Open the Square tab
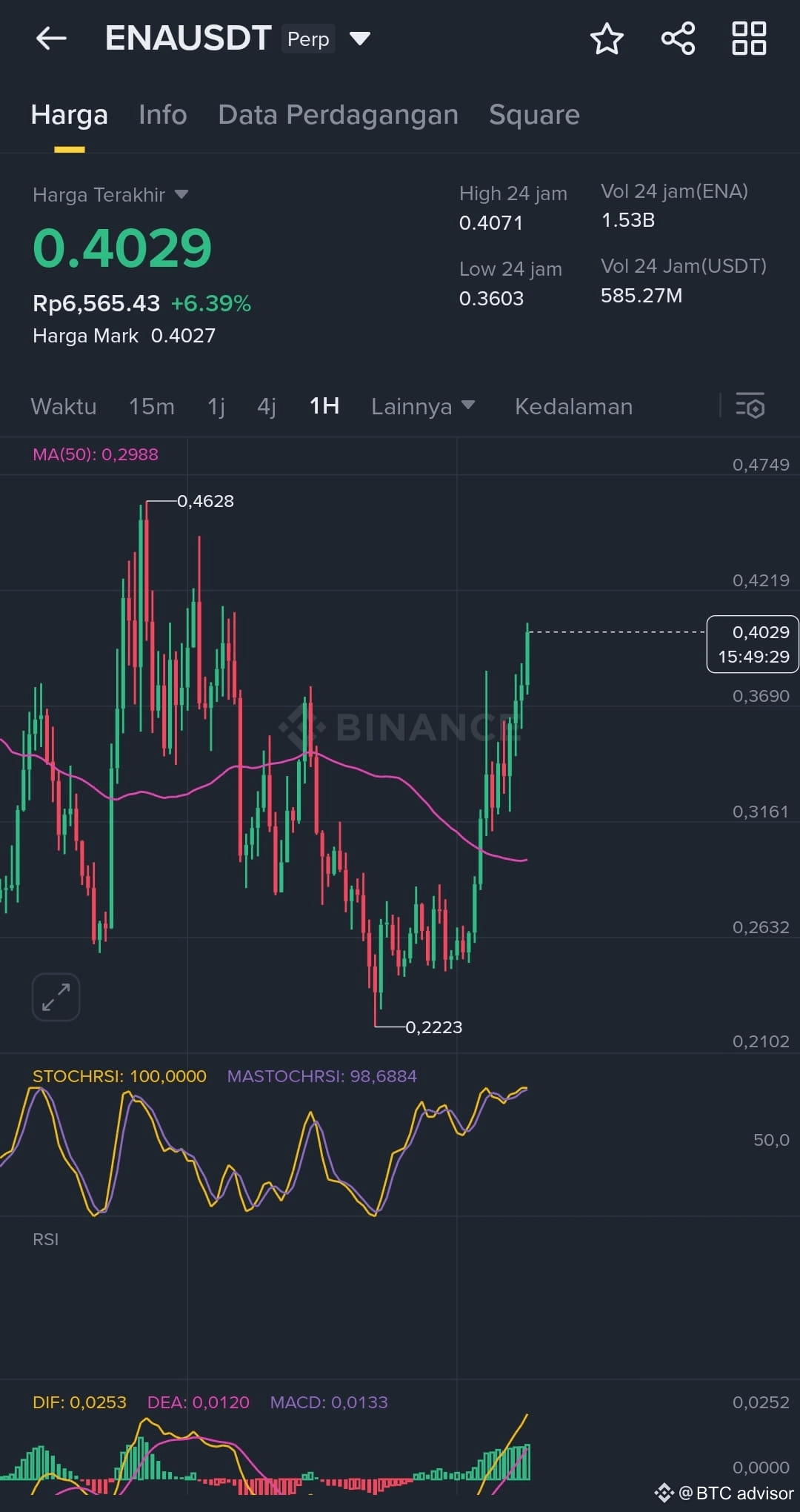The width and height of the screenshot is (800, 1512). (534, 115)
